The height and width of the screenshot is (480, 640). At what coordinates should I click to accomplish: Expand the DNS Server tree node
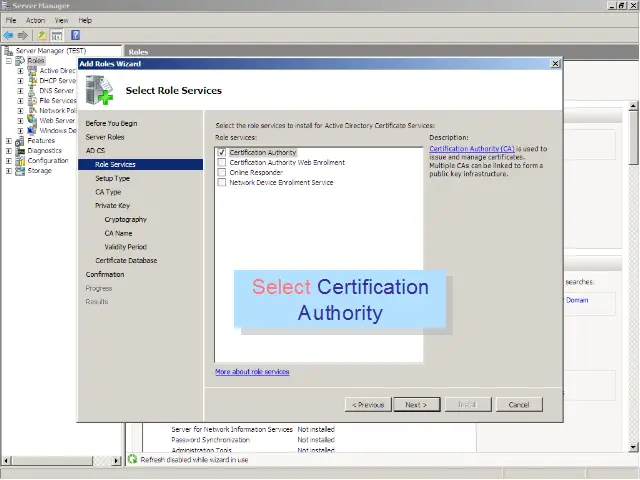click(20, 91)
